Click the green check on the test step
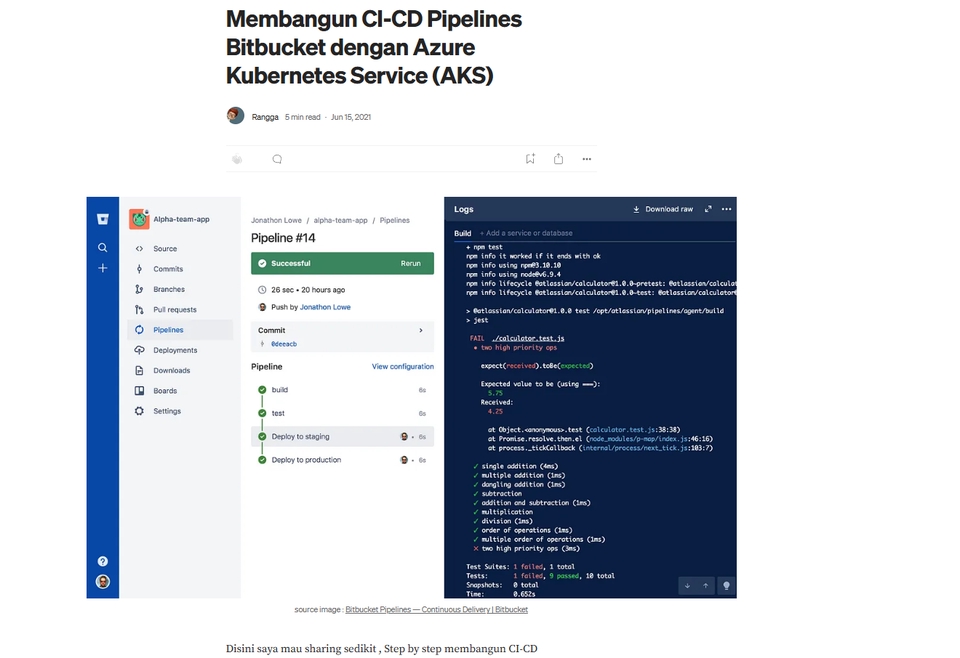The height and width of the screenshot is (658, 960). [x=261, y=412]
